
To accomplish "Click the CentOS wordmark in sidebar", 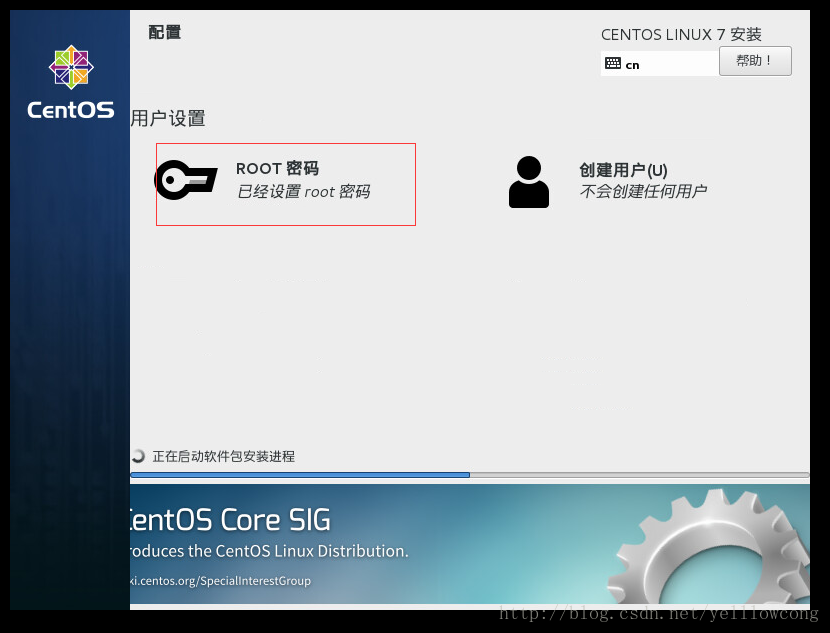I will (x=71, y=110).
